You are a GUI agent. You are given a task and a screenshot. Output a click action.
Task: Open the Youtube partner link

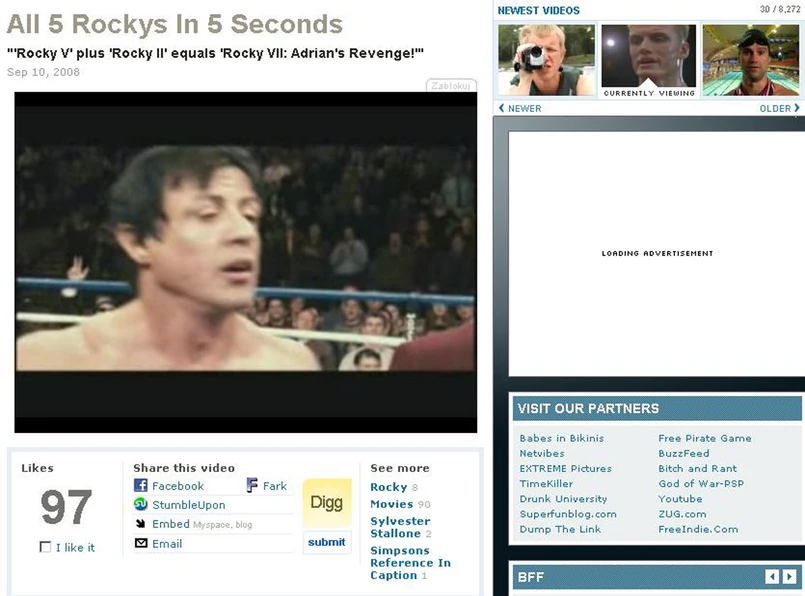[x=680, y=498]
